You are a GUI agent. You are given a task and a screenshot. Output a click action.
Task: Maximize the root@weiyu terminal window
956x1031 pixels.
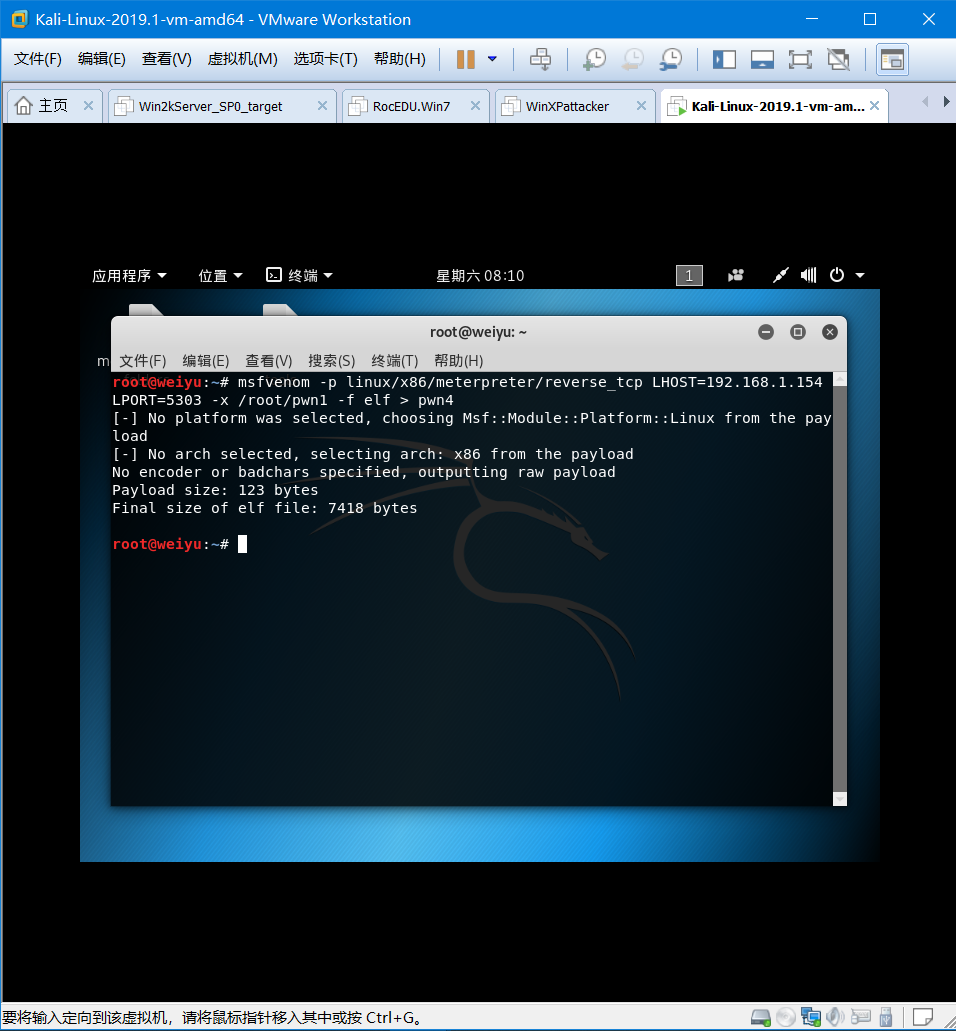(x=798, y=332)
